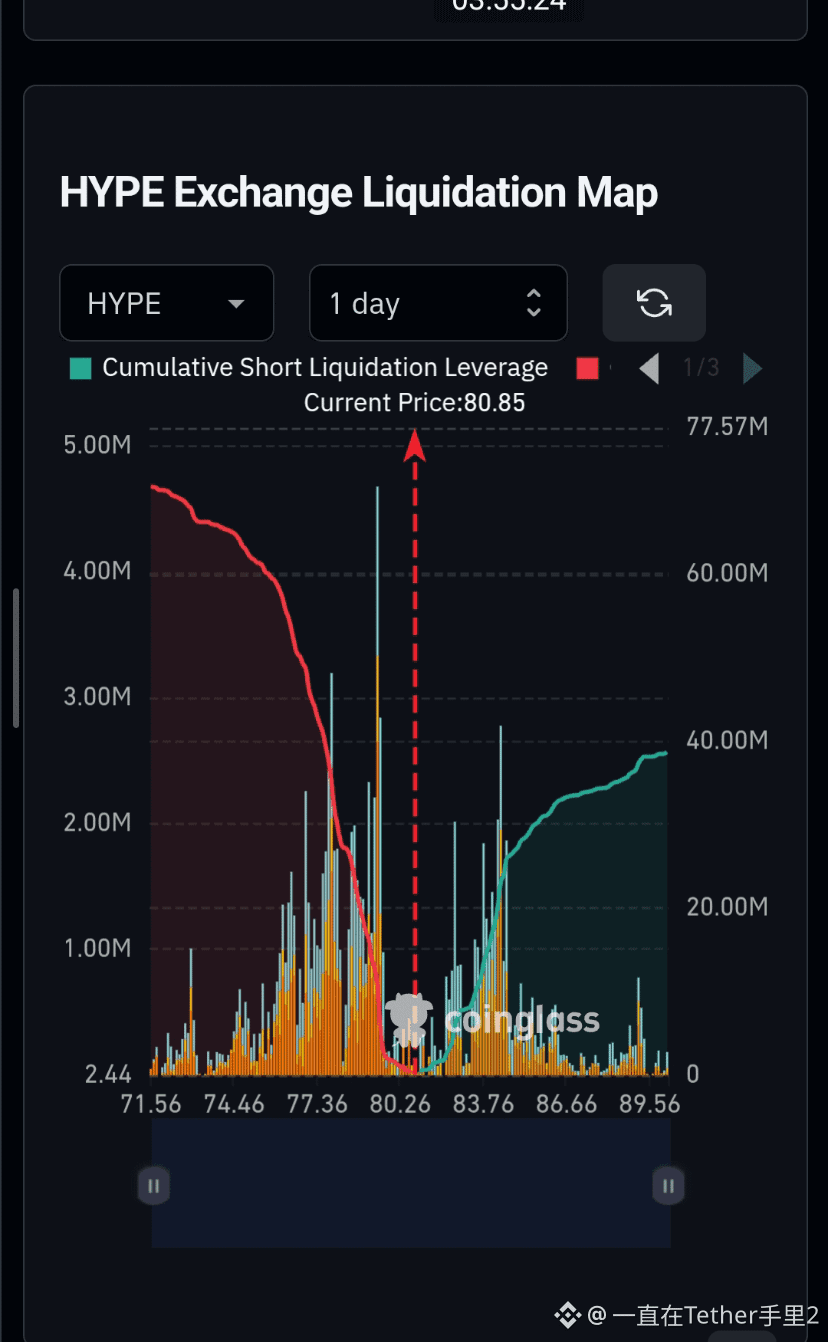Click the Current Price:80.85 label
The image size is (828, 1342).
(414, 403)
